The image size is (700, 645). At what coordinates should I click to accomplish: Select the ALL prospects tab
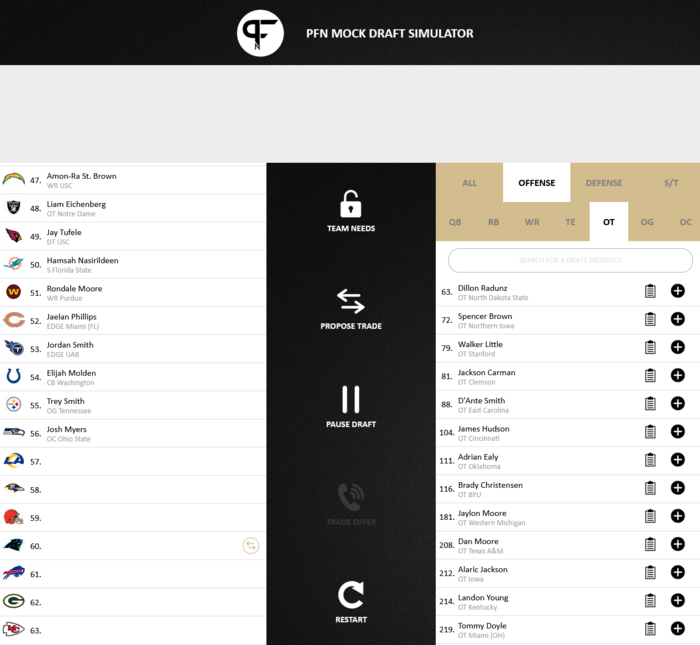tap(469, 183)
